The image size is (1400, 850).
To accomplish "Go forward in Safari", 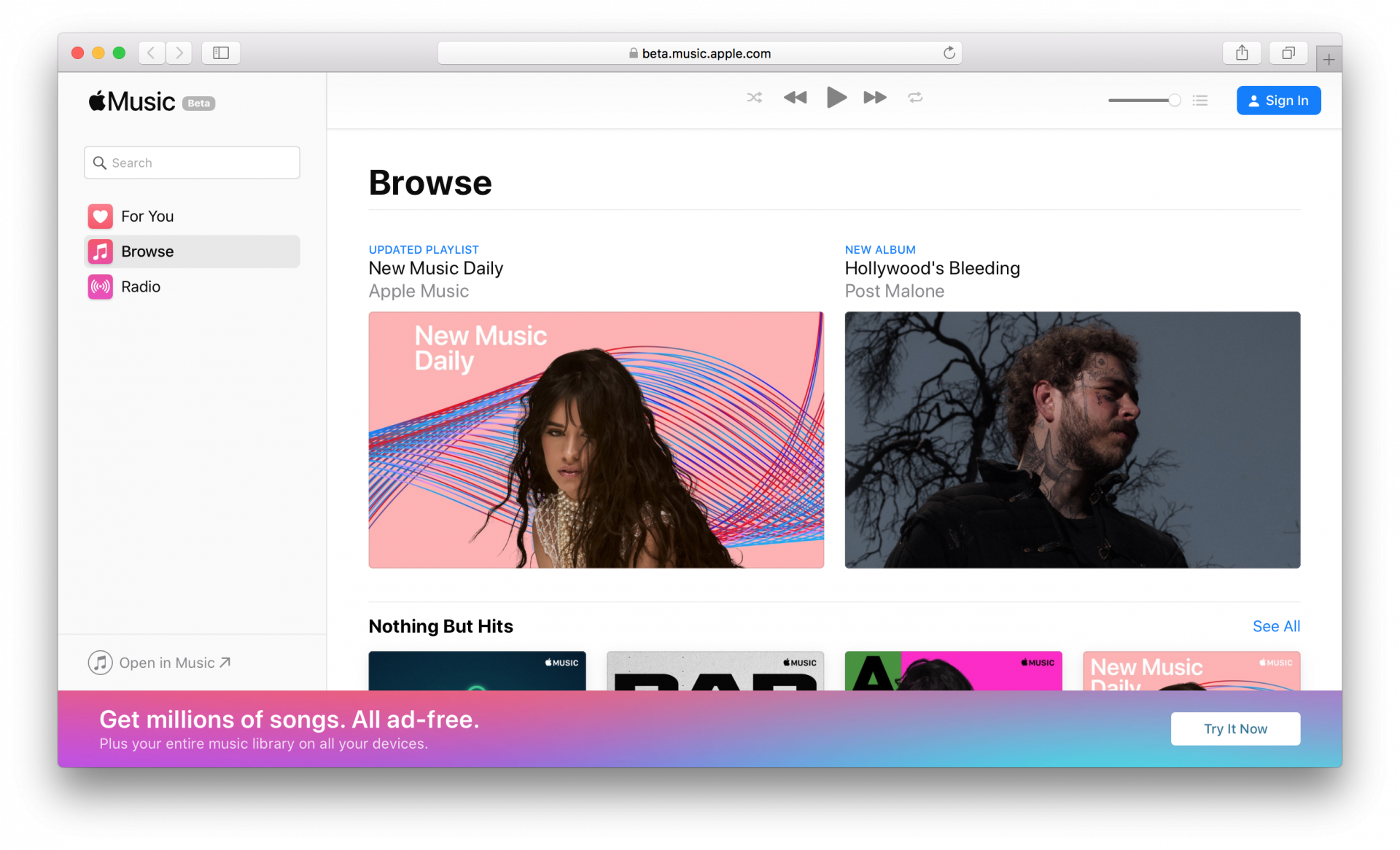I will [179, 52].
